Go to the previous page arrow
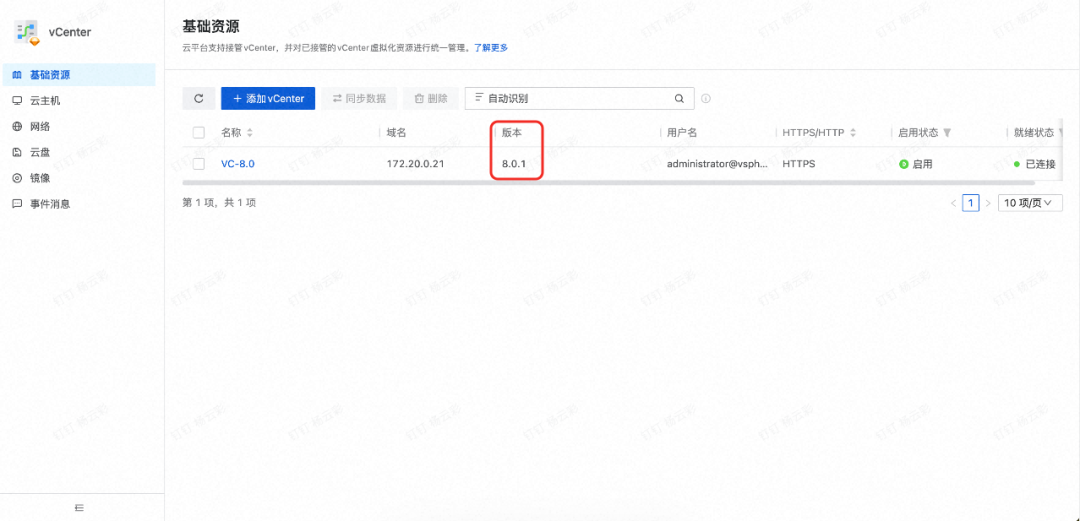 (x=953, y=203)
